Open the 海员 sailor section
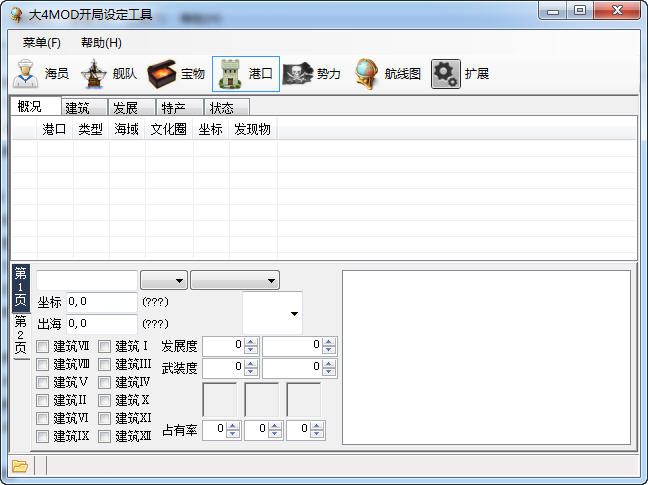The height and width of the screenshot is (485, 648). pos(40,74)
